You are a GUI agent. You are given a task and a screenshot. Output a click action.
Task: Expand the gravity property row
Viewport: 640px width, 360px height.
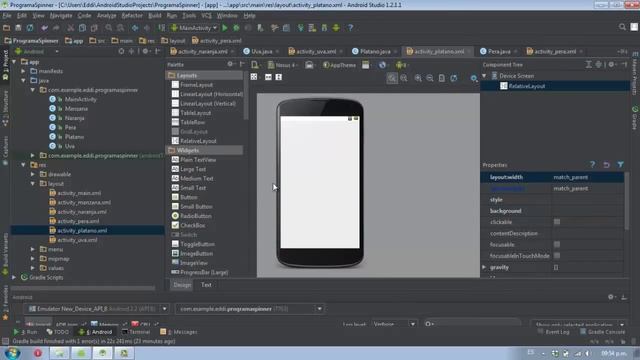tap(484, 267)
